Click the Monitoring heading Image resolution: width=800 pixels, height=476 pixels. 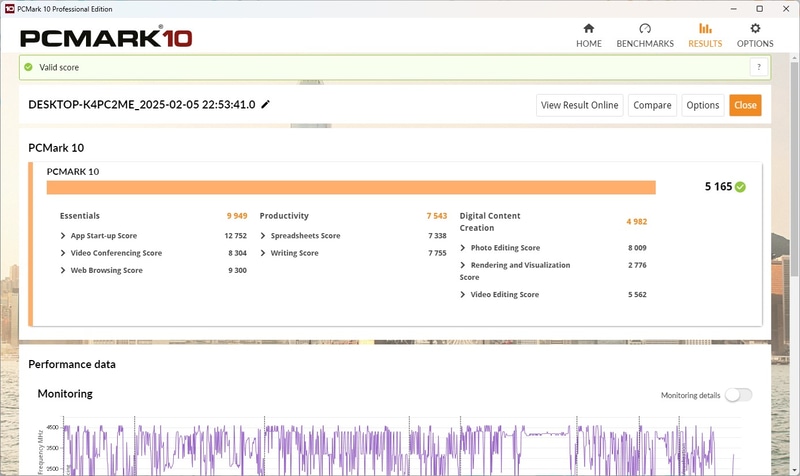click(x=65, y=394)
